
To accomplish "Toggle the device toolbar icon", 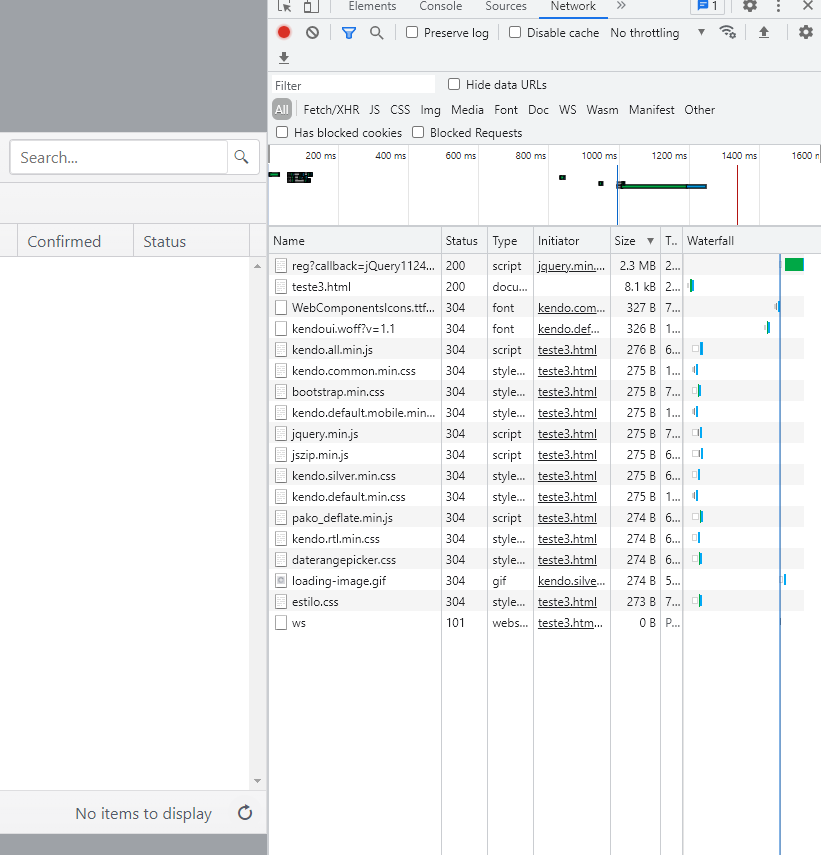I will (x=311, y=6).
